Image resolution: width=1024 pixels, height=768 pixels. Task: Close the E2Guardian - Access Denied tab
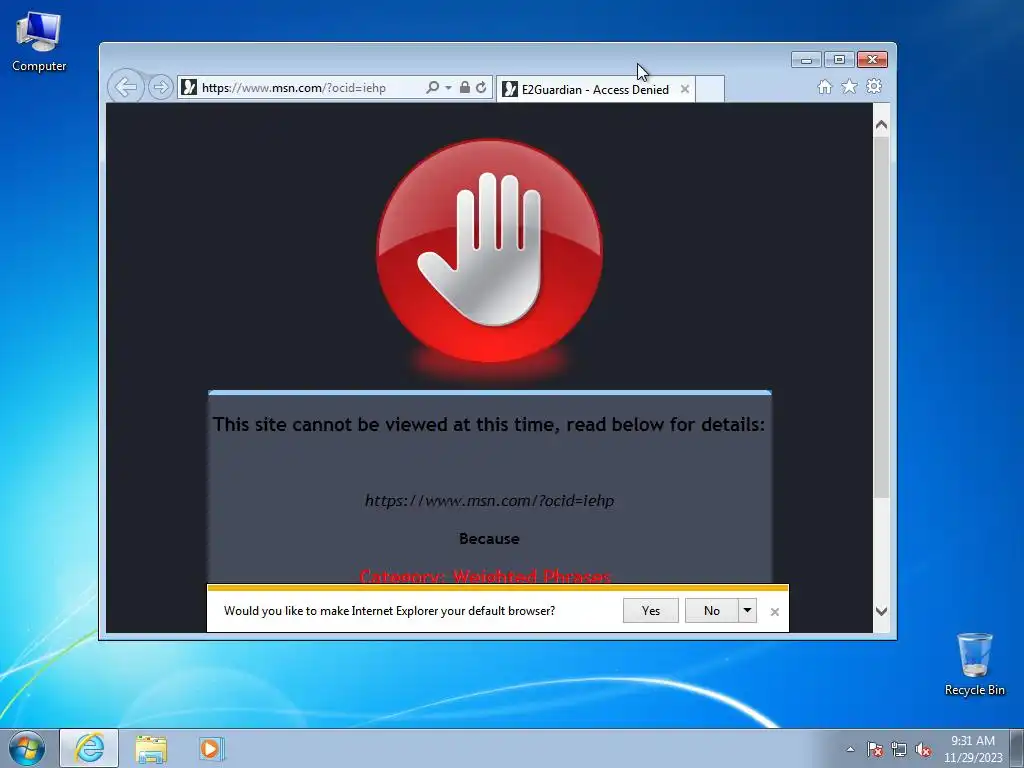pyautogui.click(x=684, y=89)
